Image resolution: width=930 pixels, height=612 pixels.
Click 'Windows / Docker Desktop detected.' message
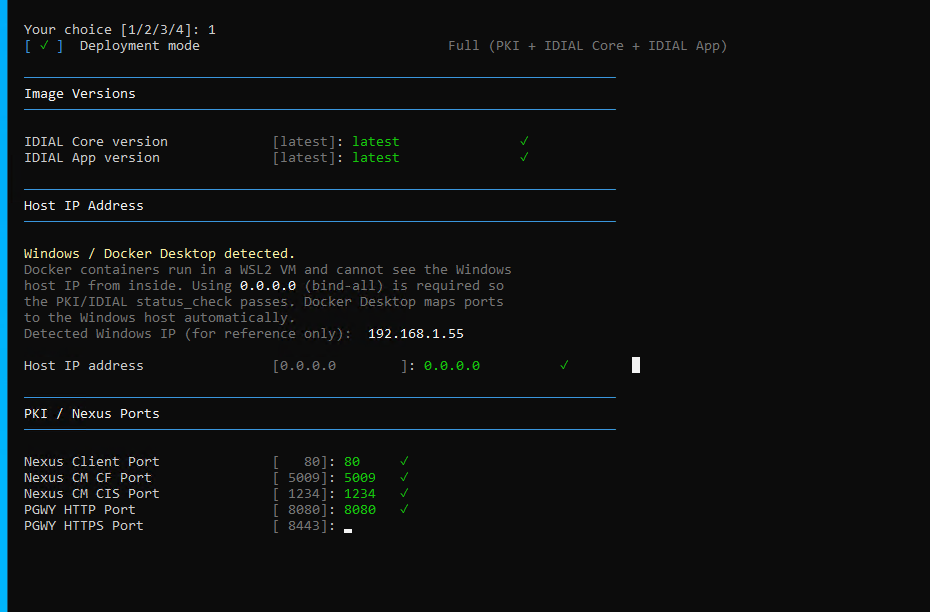click(x=160, y=254)
